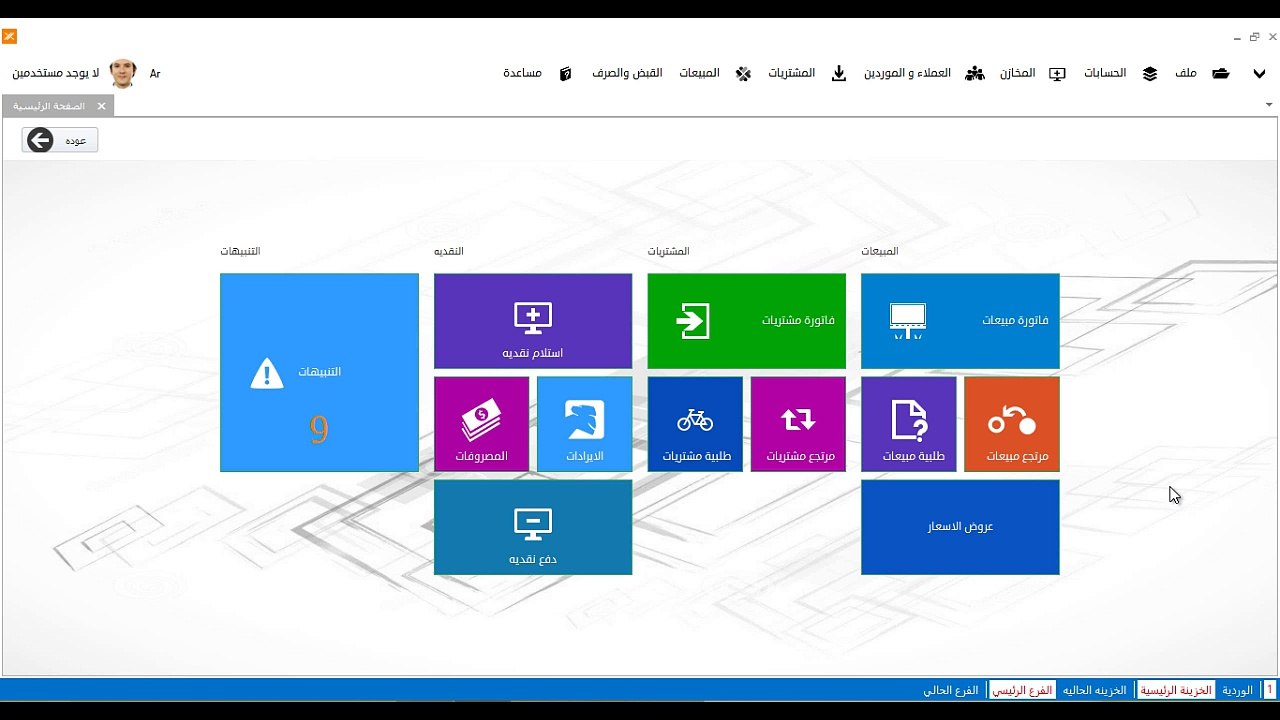Open the المخازن warehouses menu
Image resolution: width=1280 pixels, height=720 pixels.
tap(1017, 73)
